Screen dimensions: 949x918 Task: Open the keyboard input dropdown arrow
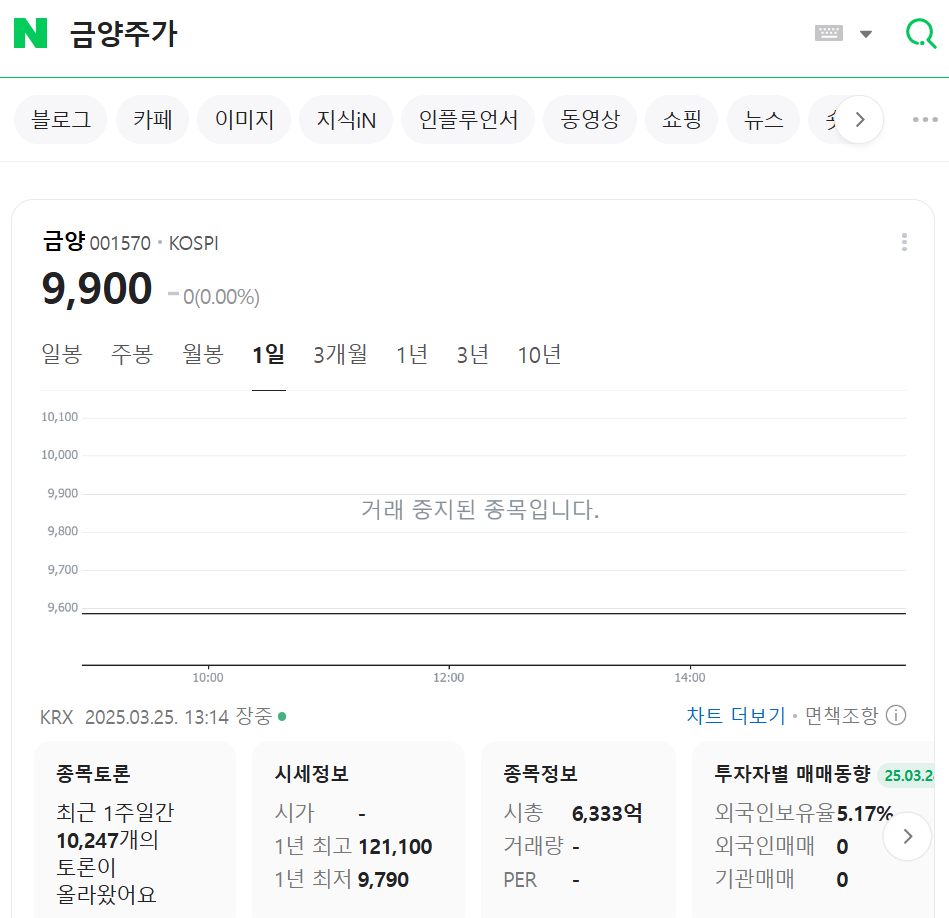tap(866, 32)
